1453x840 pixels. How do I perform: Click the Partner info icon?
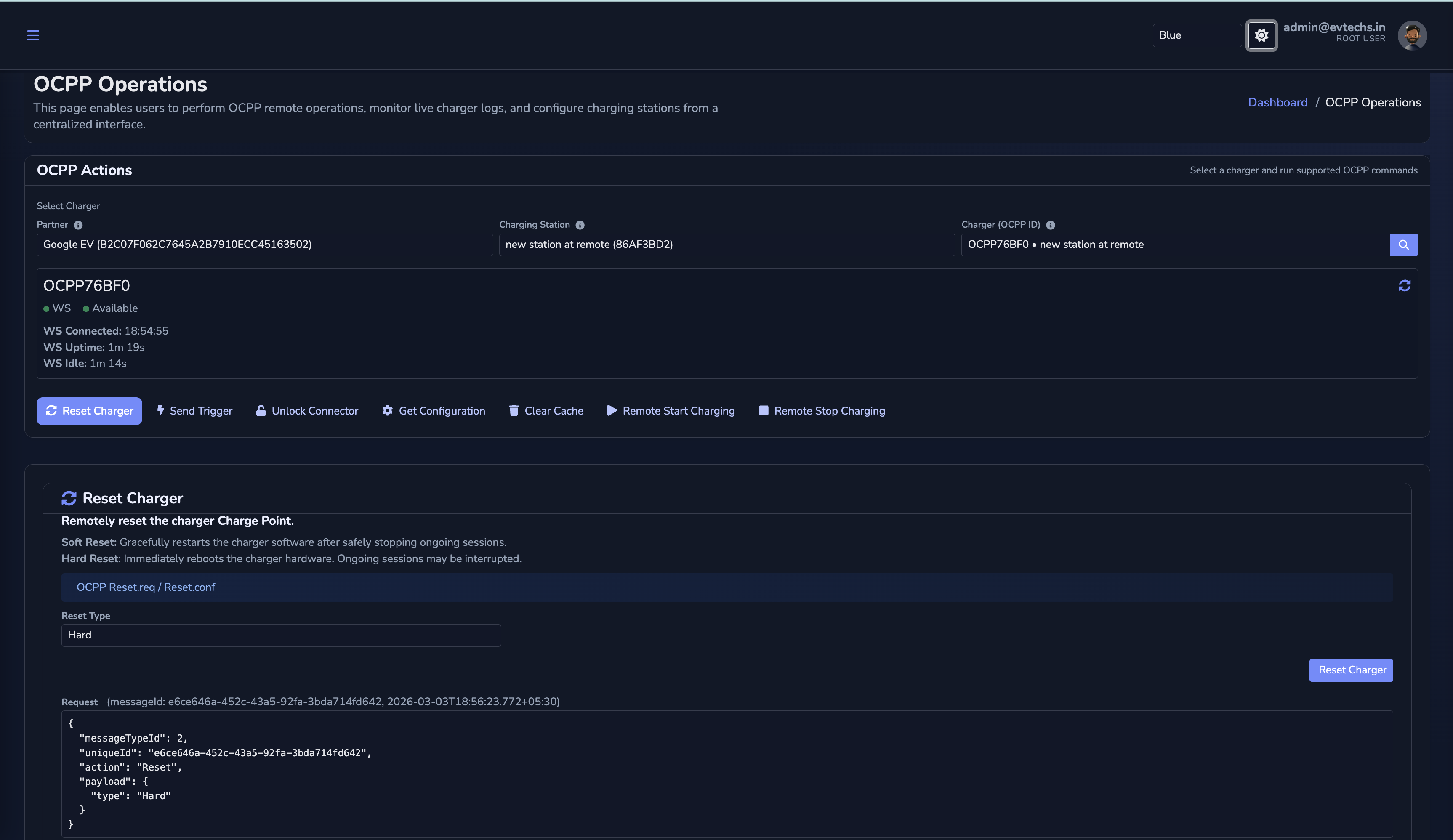78,225
